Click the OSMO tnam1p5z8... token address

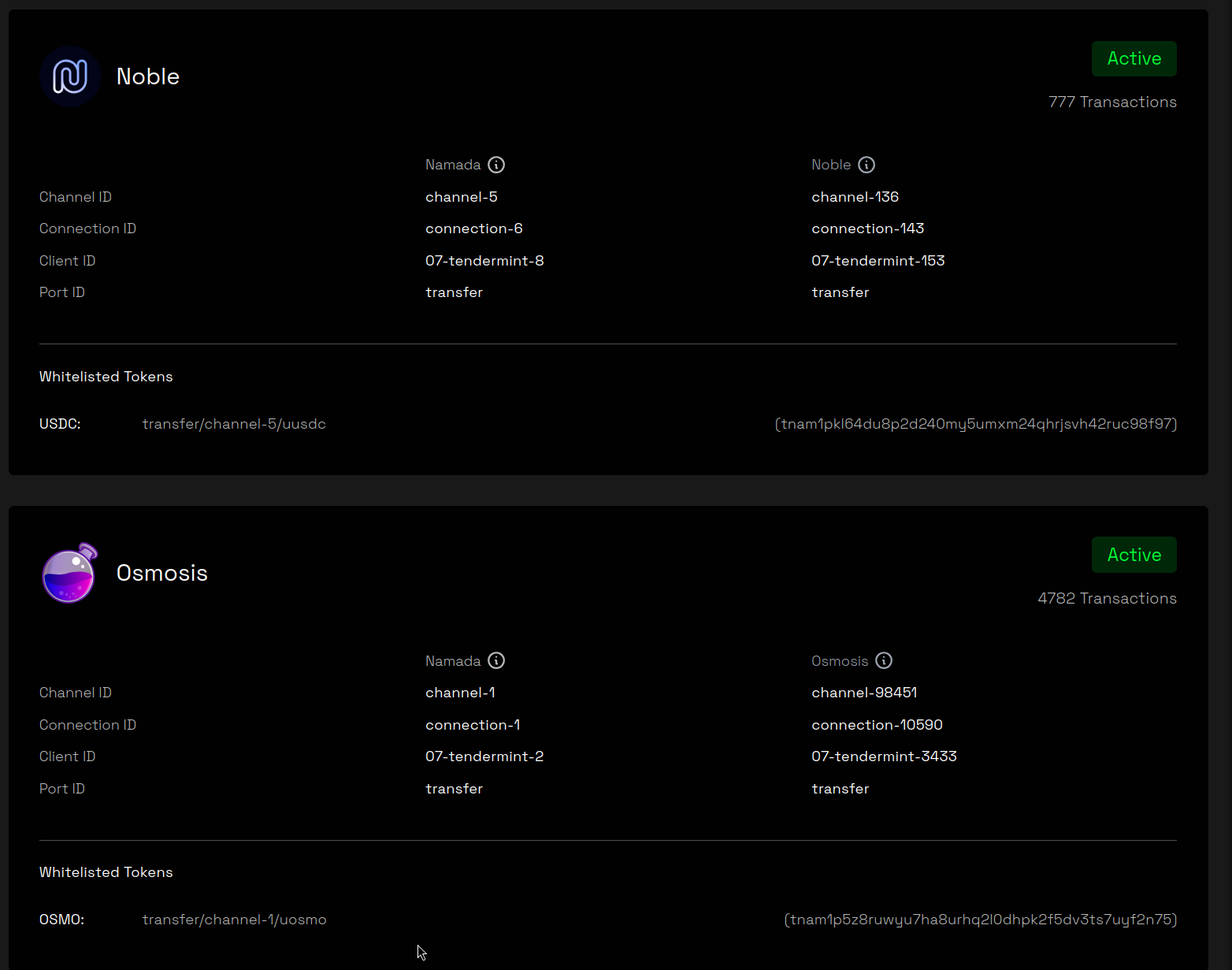tap(981, 920)
